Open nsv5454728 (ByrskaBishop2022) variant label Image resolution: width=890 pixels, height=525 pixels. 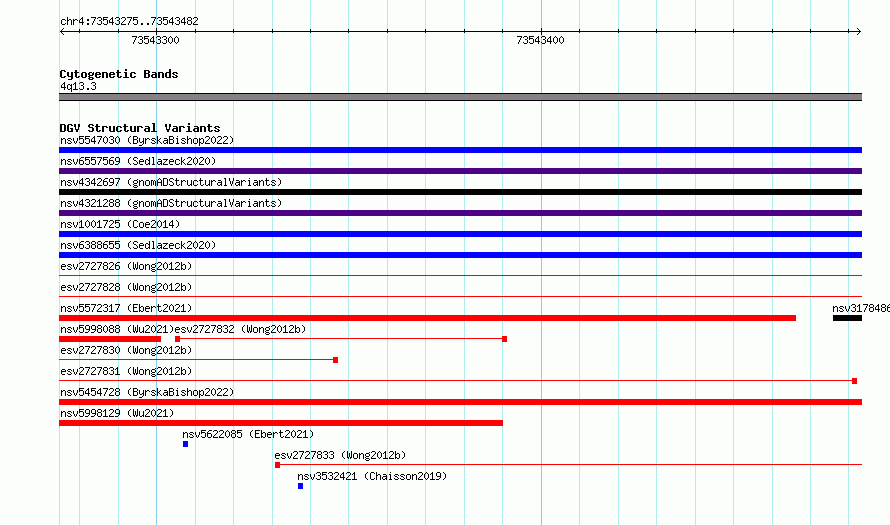pos(147,392)
